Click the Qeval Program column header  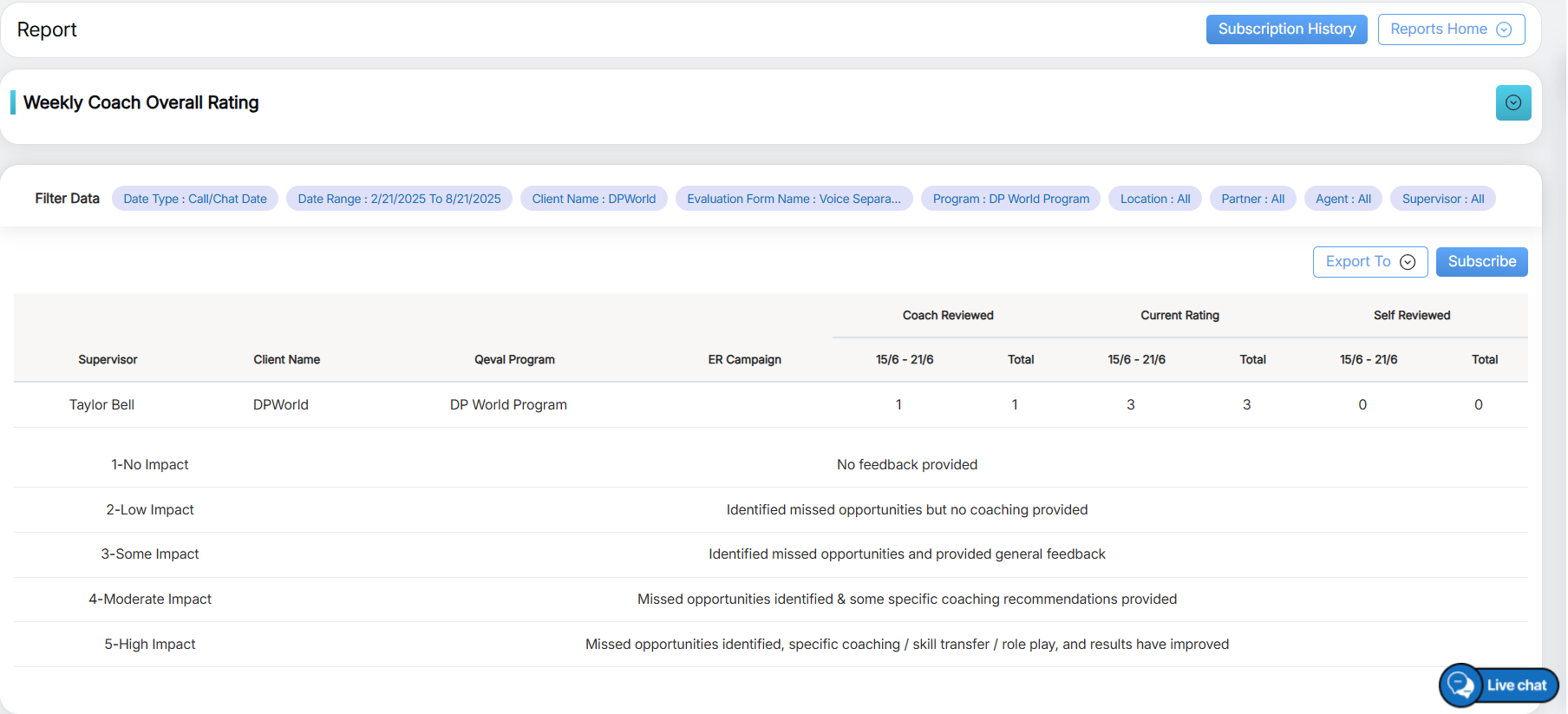point(514,359)
